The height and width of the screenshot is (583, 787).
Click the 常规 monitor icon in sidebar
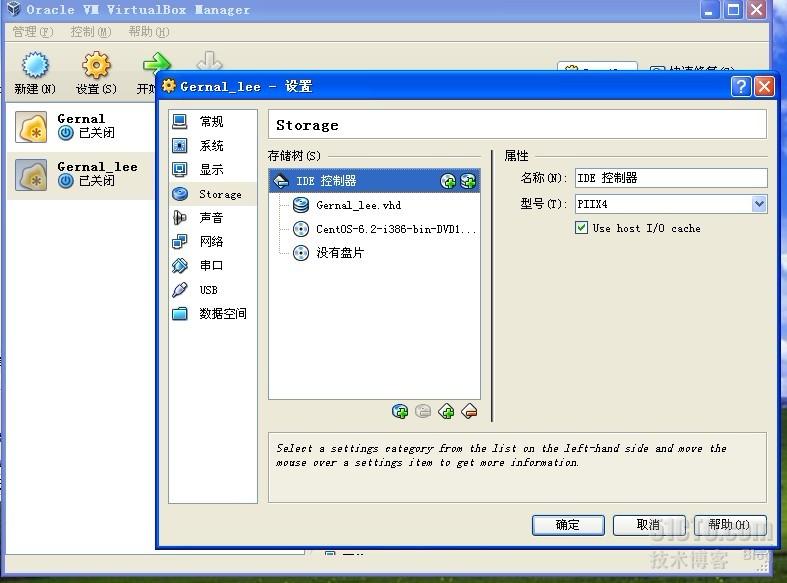tap(180, 121)
